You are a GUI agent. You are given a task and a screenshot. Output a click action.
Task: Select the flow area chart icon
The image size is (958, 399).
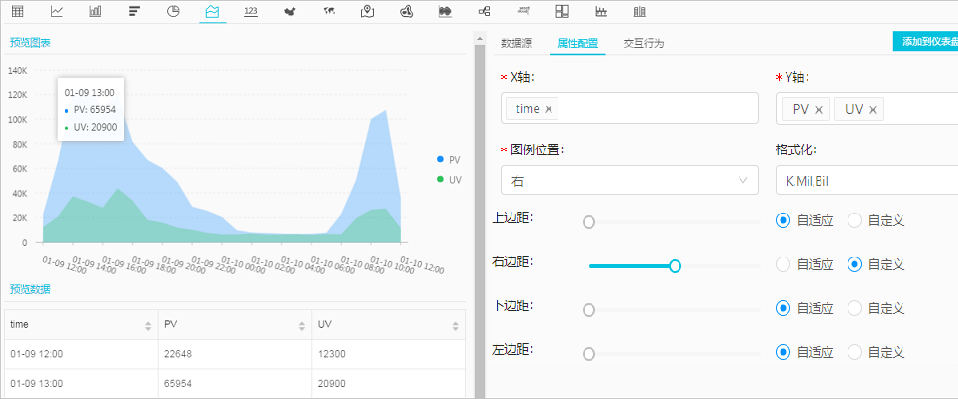click(x=445, y=11)
